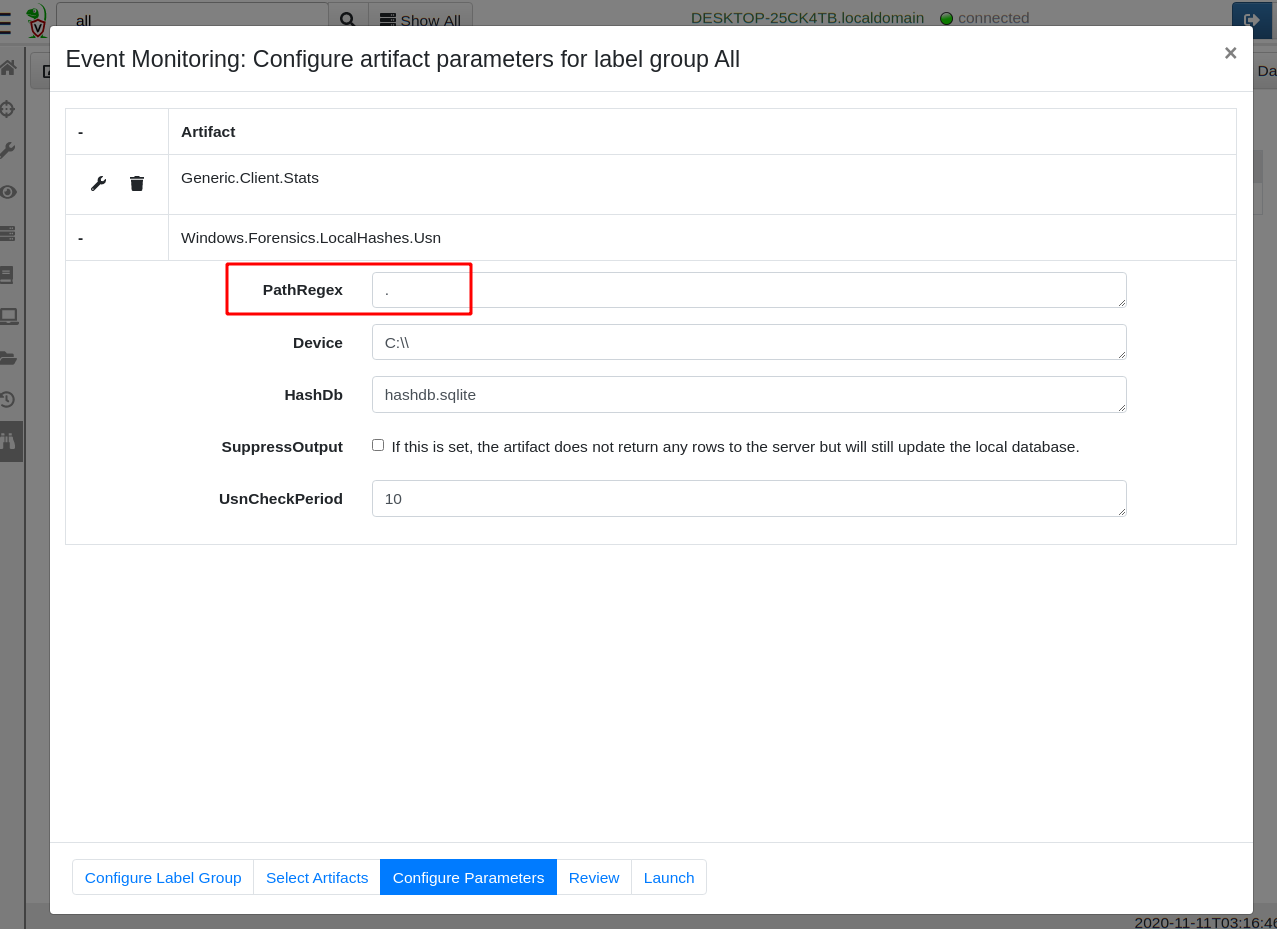Image resolution: width=1277 pixels, height=929 pixels.
Task: Expand the hamburger navigation menu
Action: click(6, 20)
